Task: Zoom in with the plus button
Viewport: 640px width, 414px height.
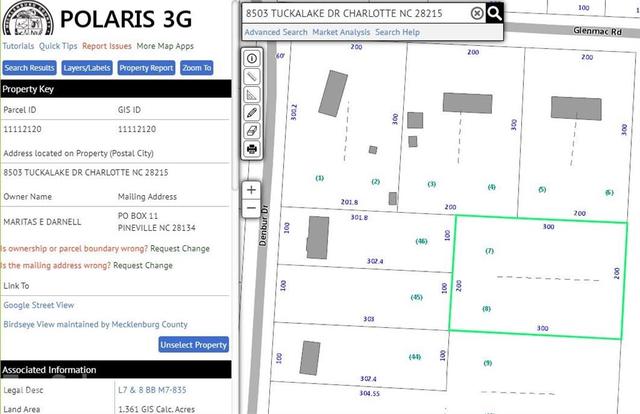Action: pyautogui.click(x=251, y=189)
